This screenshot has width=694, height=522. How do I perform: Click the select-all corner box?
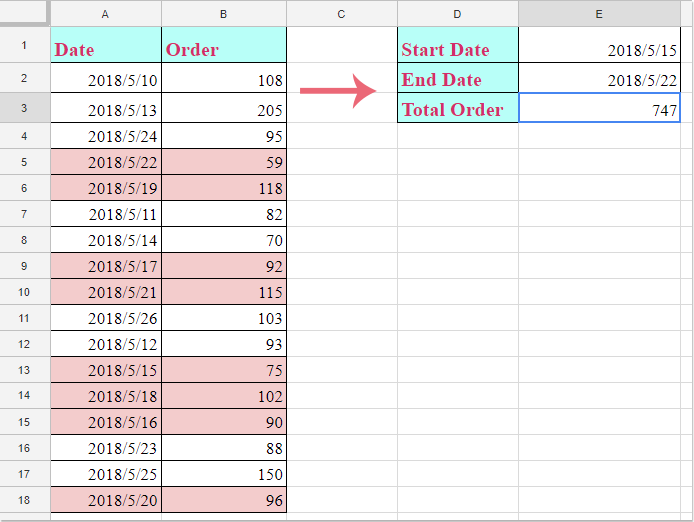(x=25, y=13)
